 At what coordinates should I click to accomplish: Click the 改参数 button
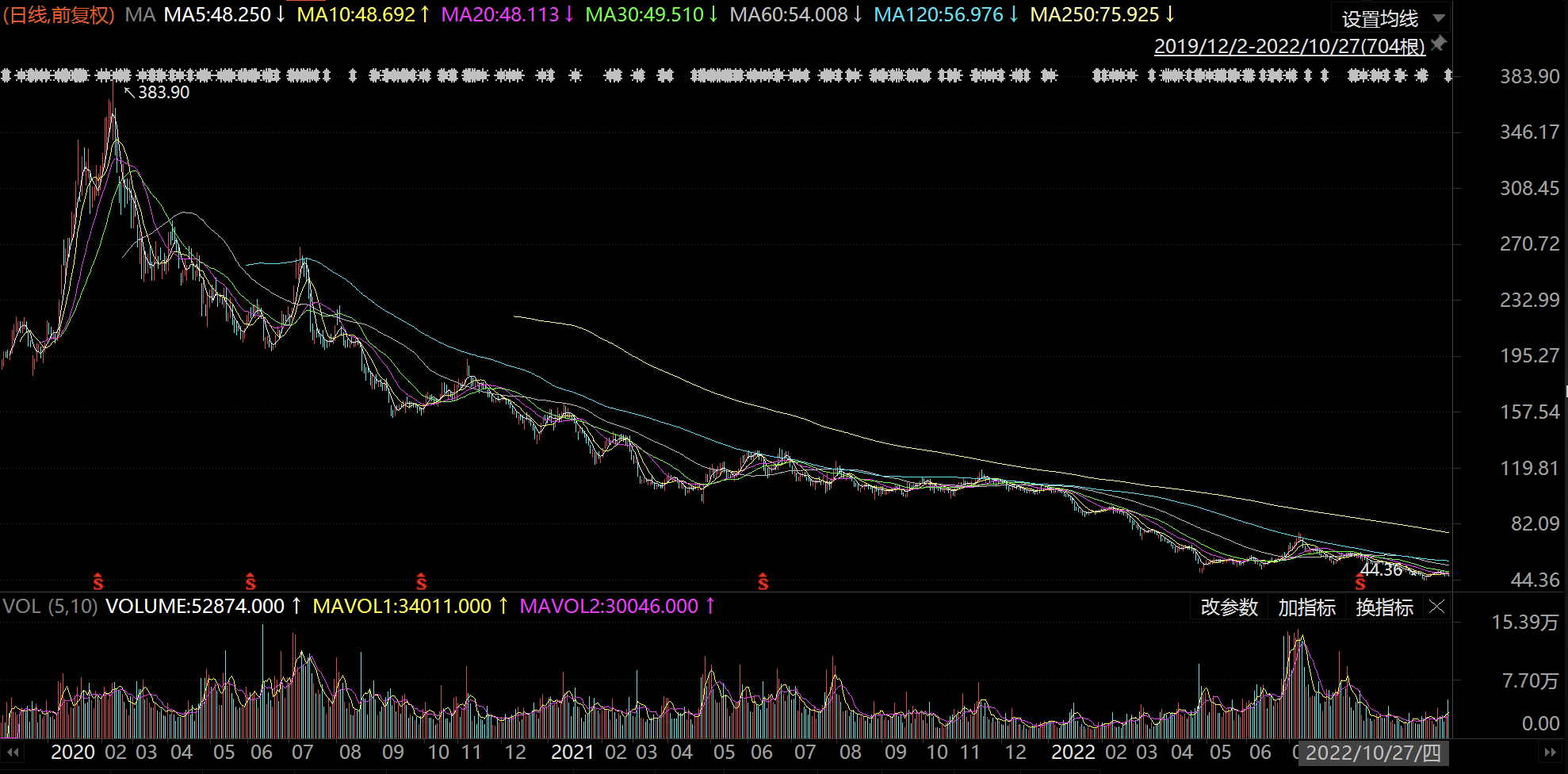point(1229,607)
